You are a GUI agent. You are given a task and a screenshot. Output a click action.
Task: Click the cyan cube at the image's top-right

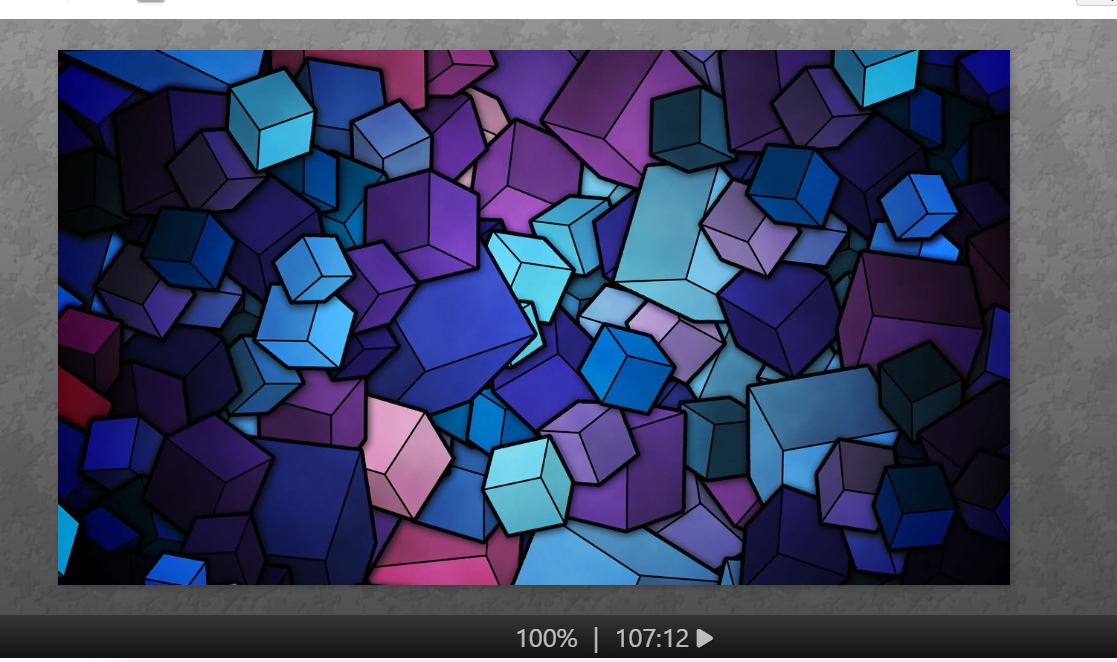tap(878, 72)
